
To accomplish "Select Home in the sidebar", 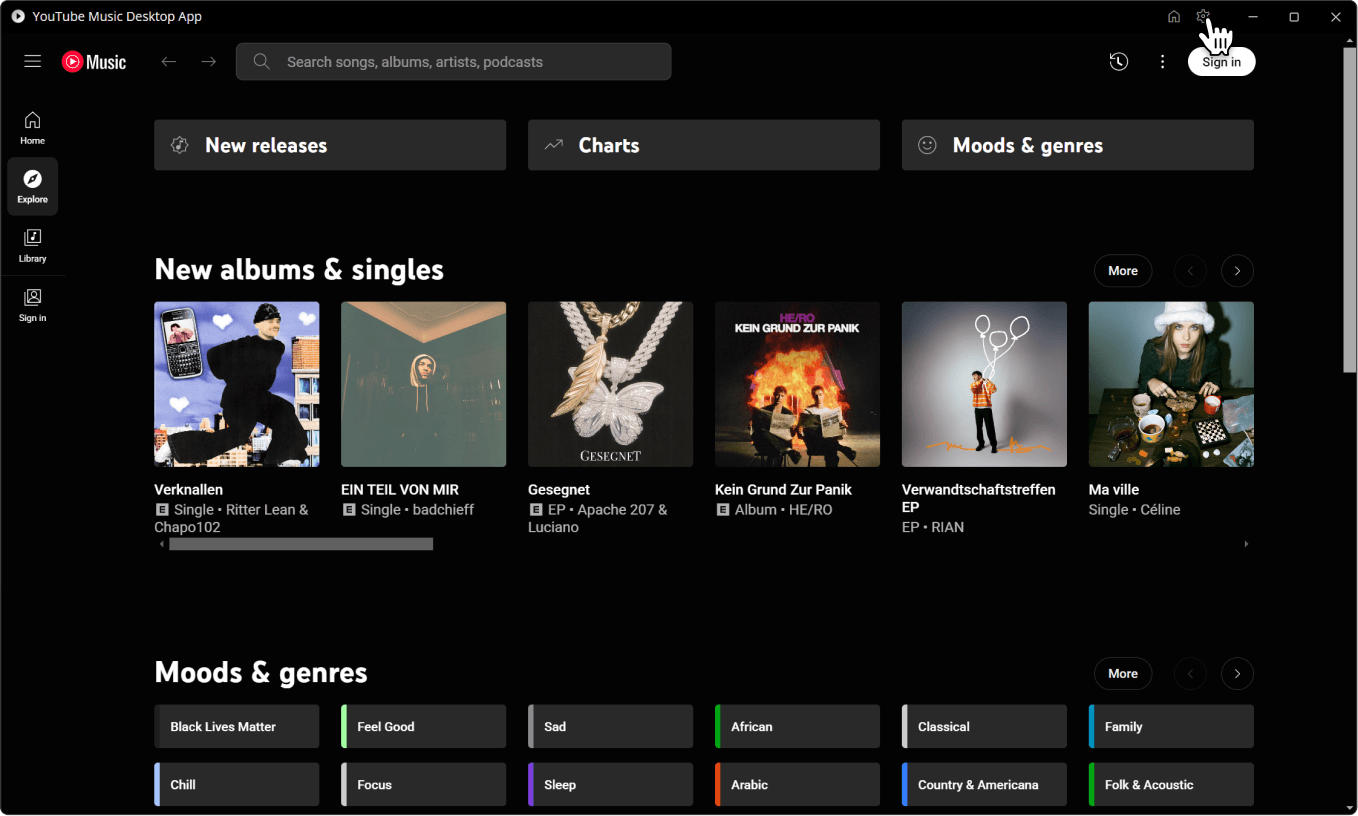I will (33, 128).
